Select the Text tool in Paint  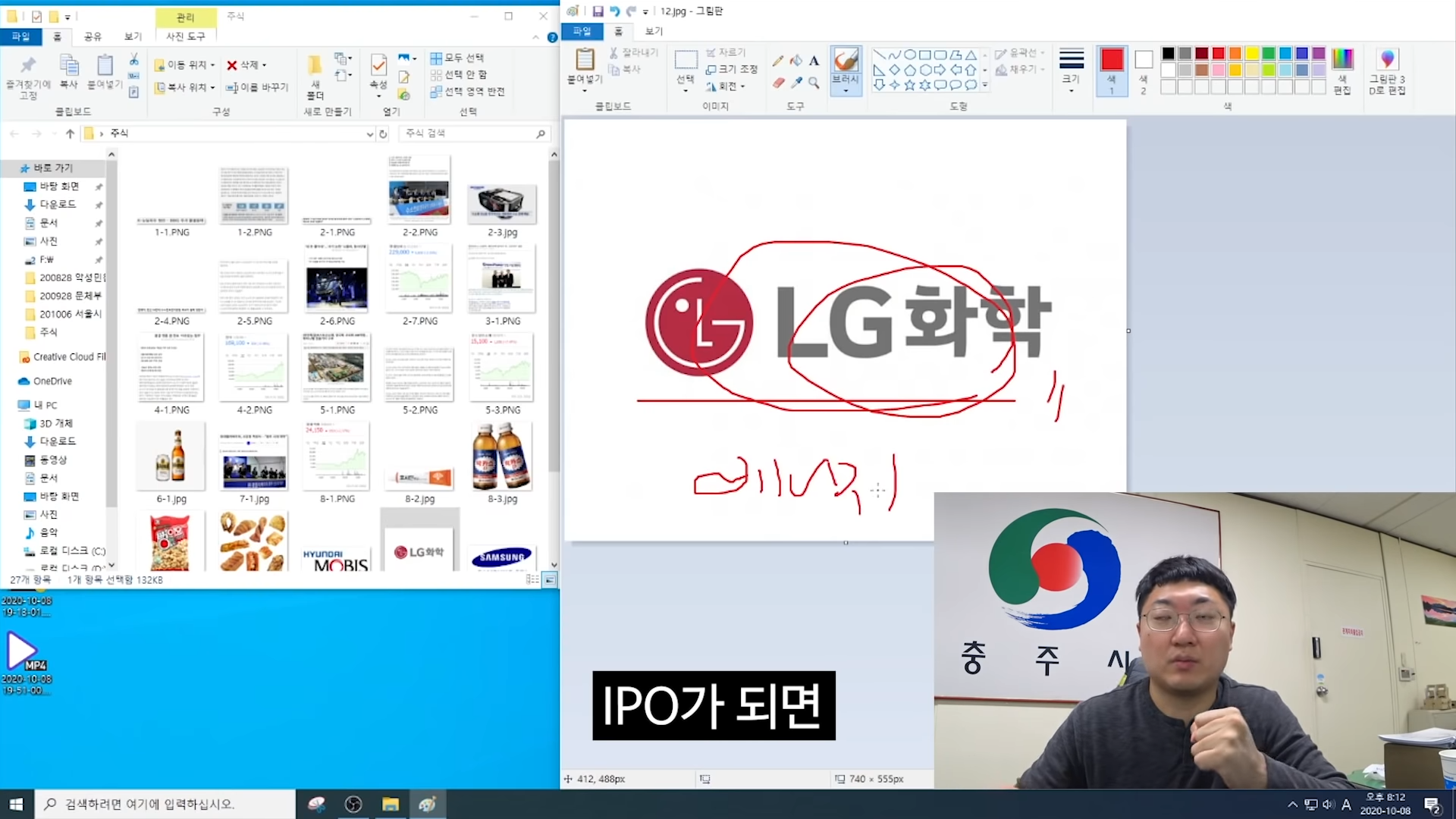click(x=814, y=61)
